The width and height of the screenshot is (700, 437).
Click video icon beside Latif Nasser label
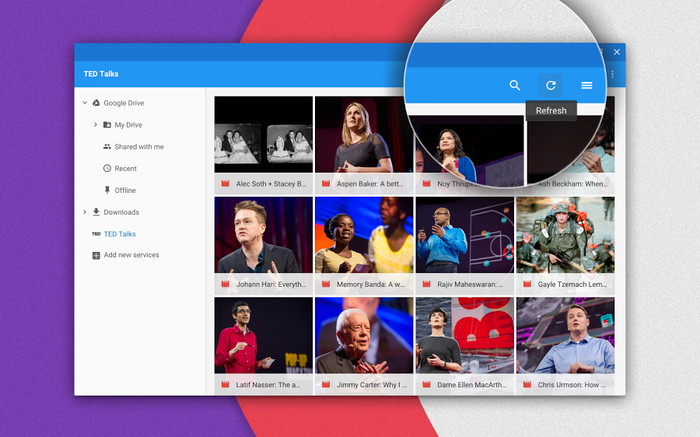[225, 384]
